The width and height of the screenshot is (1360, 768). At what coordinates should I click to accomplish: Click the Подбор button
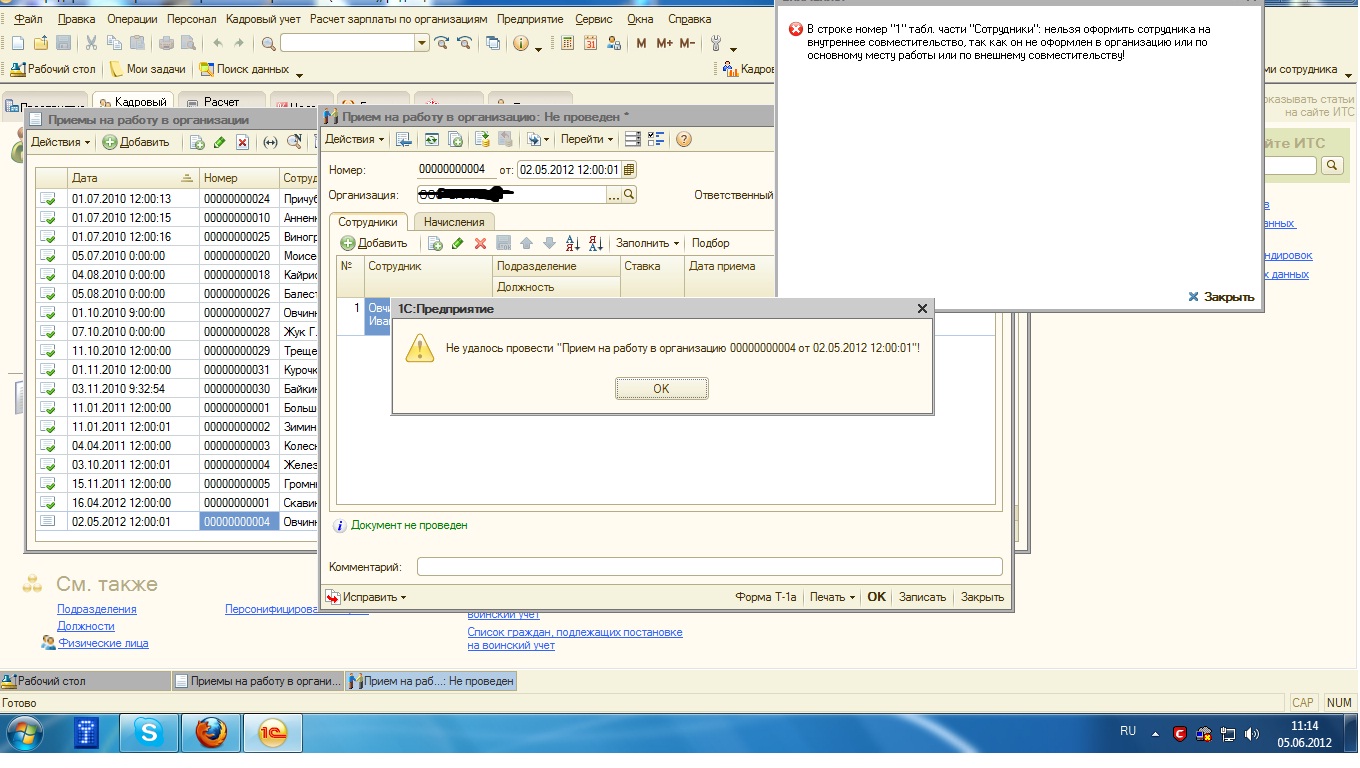tap(710, 243)
